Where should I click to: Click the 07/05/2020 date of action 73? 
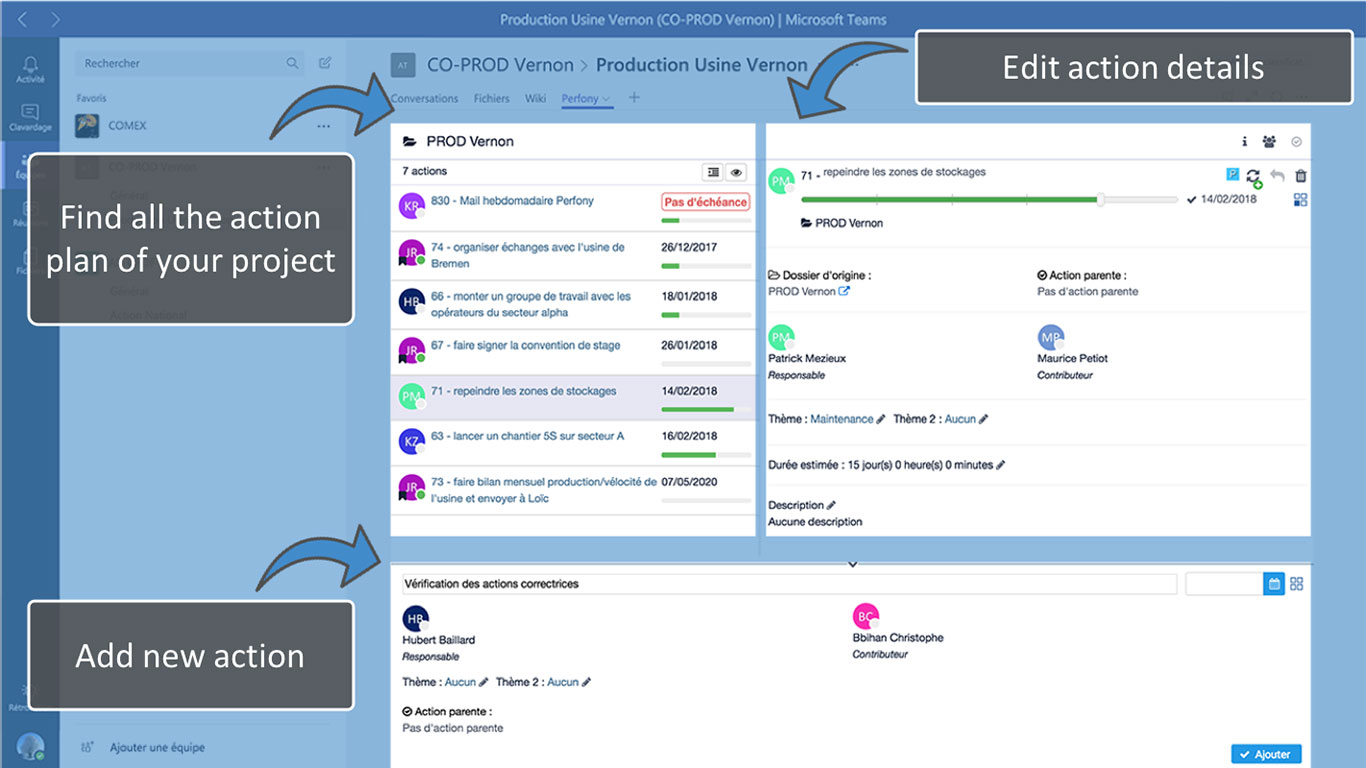[689, 482]
